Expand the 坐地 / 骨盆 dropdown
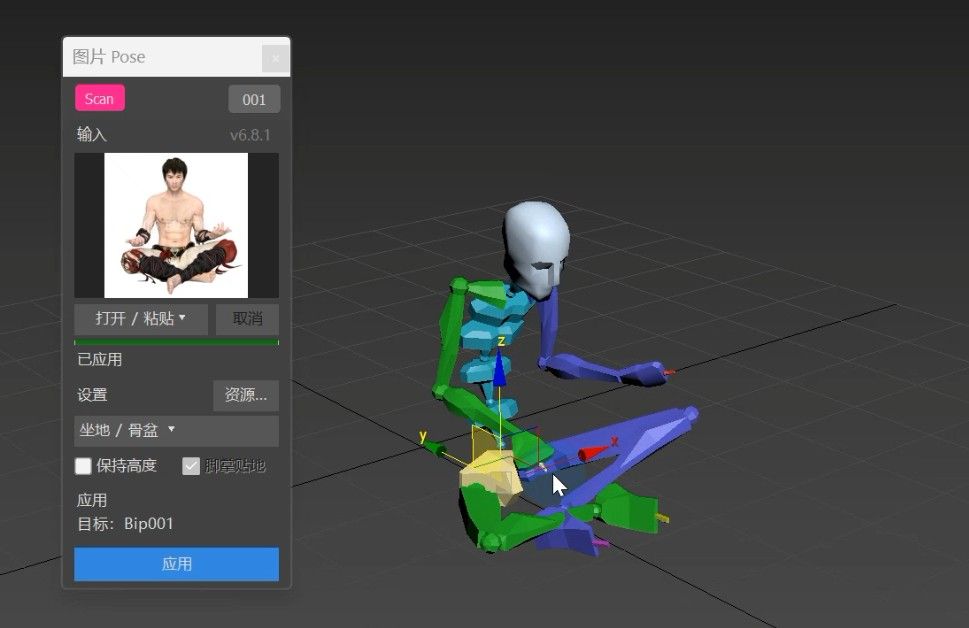This screenshot has width=969, height=628. click(176, 430)
